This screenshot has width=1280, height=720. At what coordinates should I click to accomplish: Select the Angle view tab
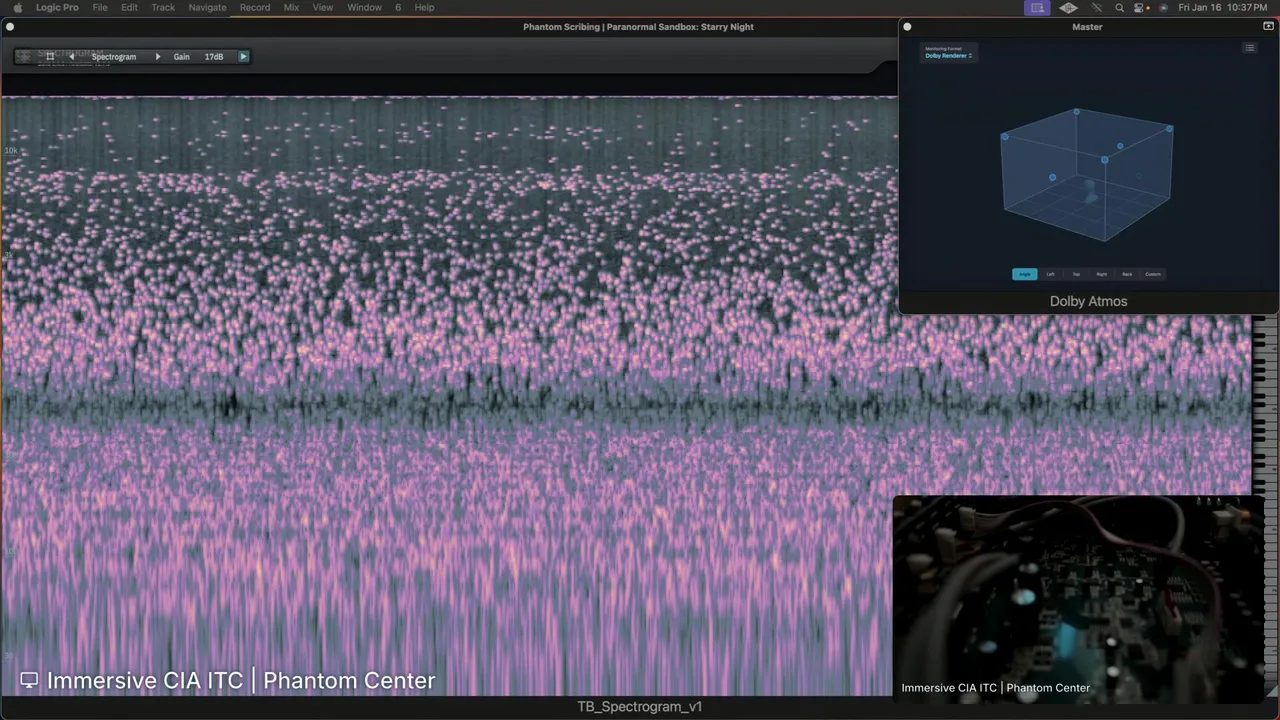pos(1024,274)
